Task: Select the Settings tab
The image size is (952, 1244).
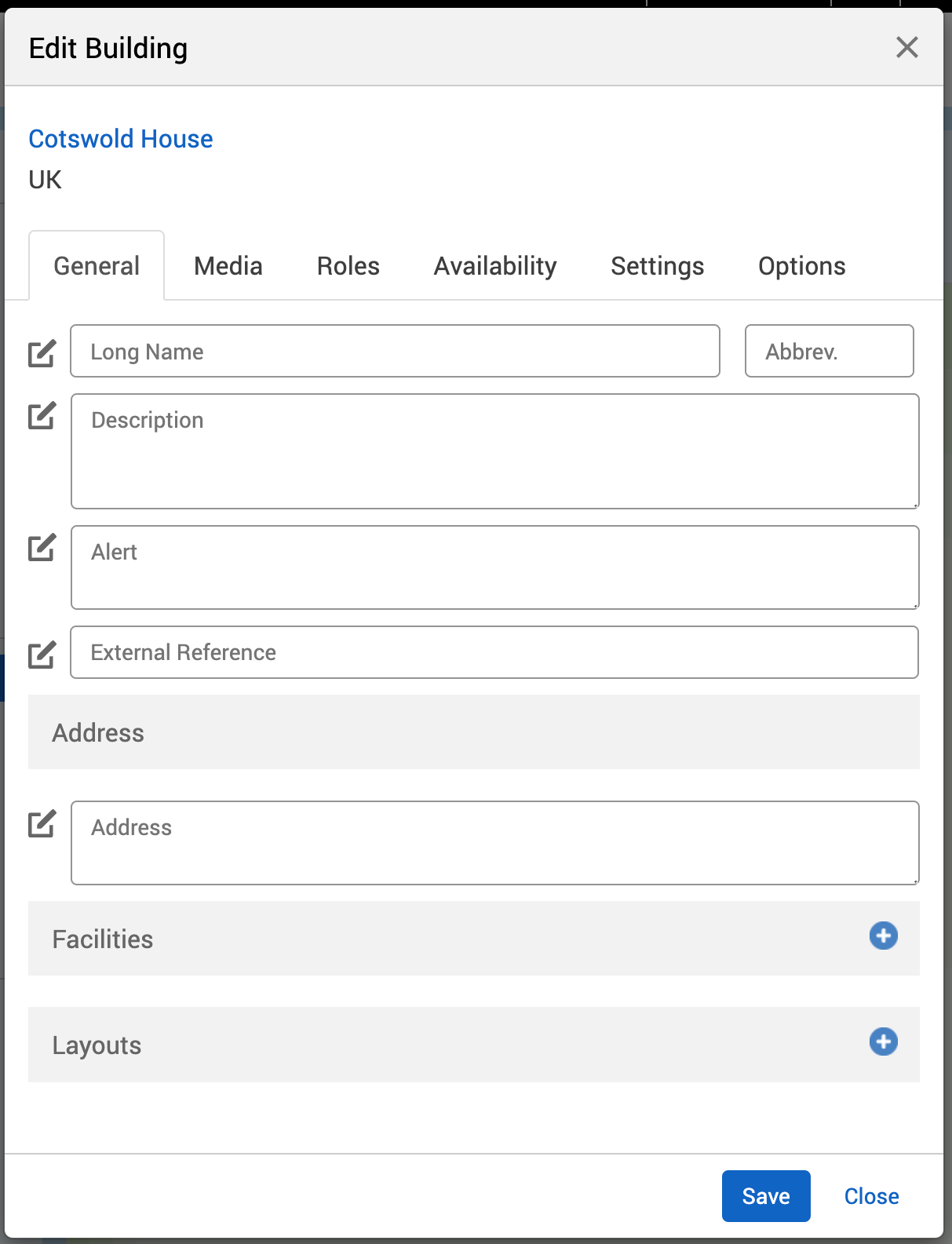Action: (657, 266)
